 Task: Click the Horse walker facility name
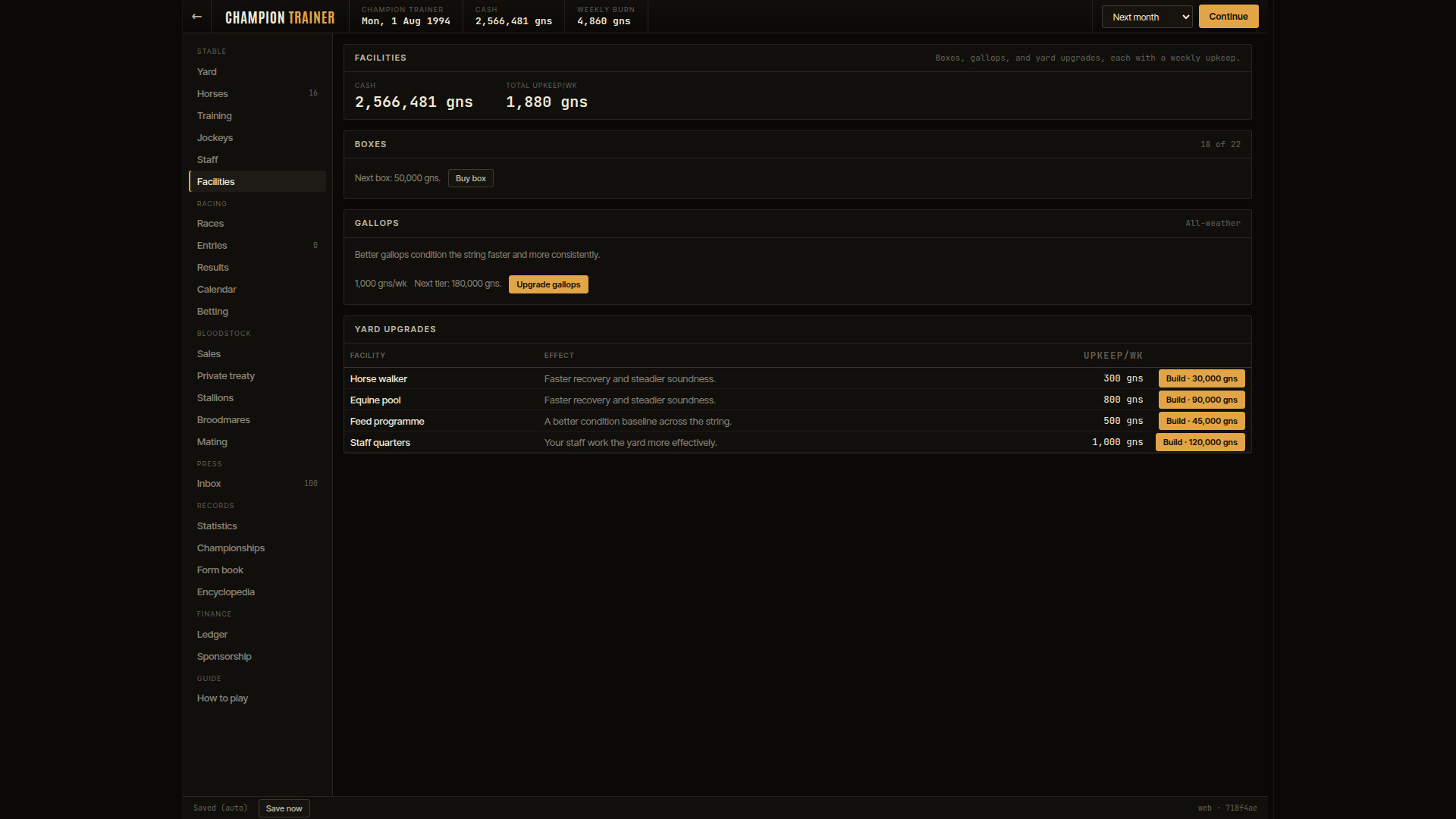tap(378, 378)
